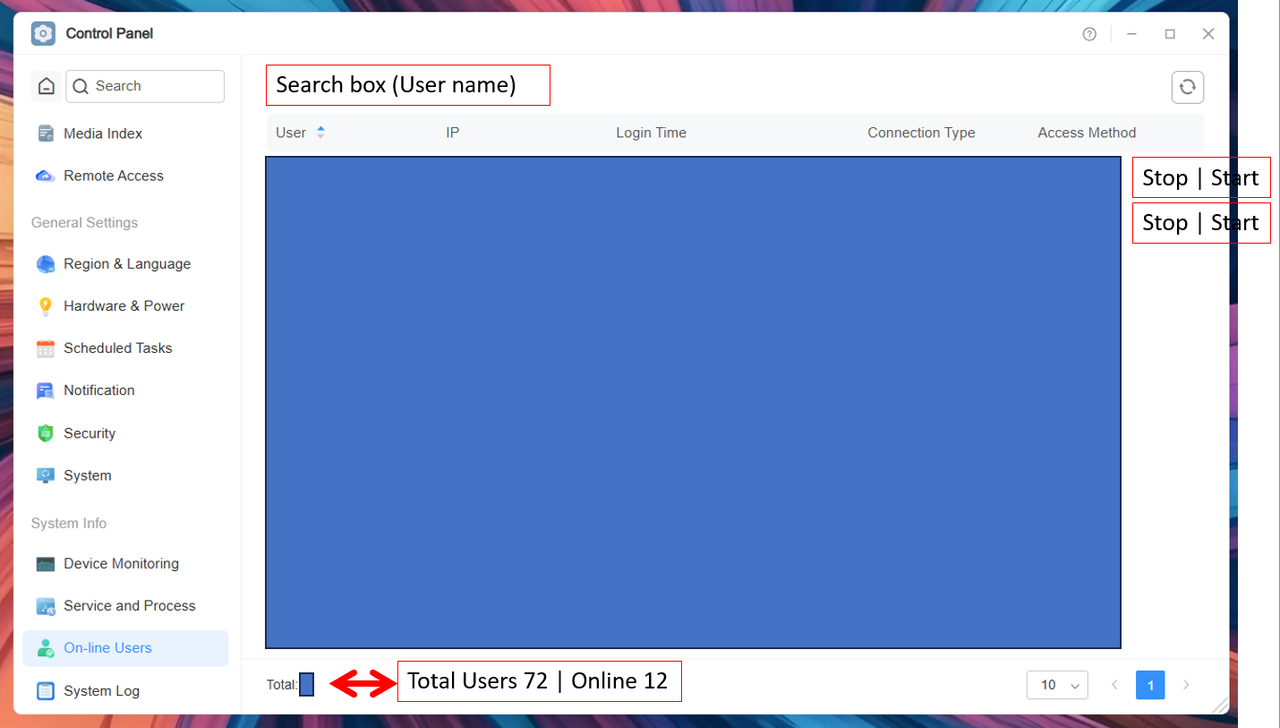Select the On-line Users menu item

(x=125, y=648)
